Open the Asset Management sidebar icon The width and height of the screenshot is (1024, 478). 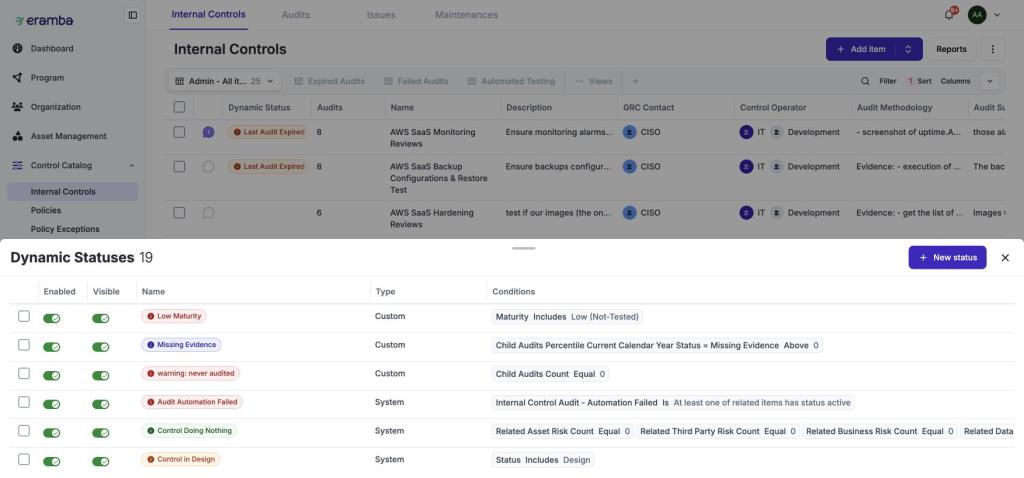(x=18, y=136)
